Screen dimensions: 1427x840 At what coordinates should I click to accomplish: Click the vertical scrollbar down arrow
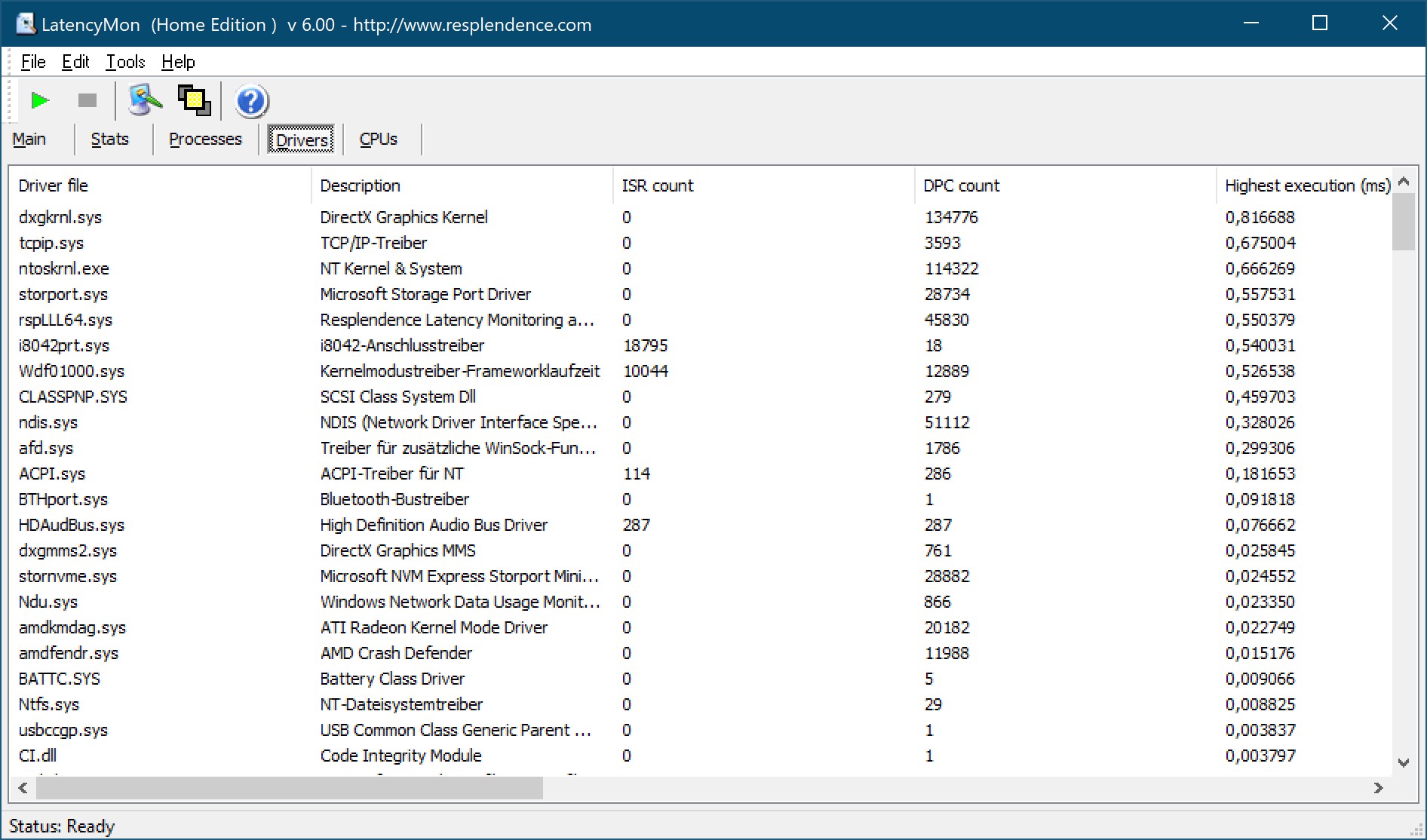[1404, 763]
